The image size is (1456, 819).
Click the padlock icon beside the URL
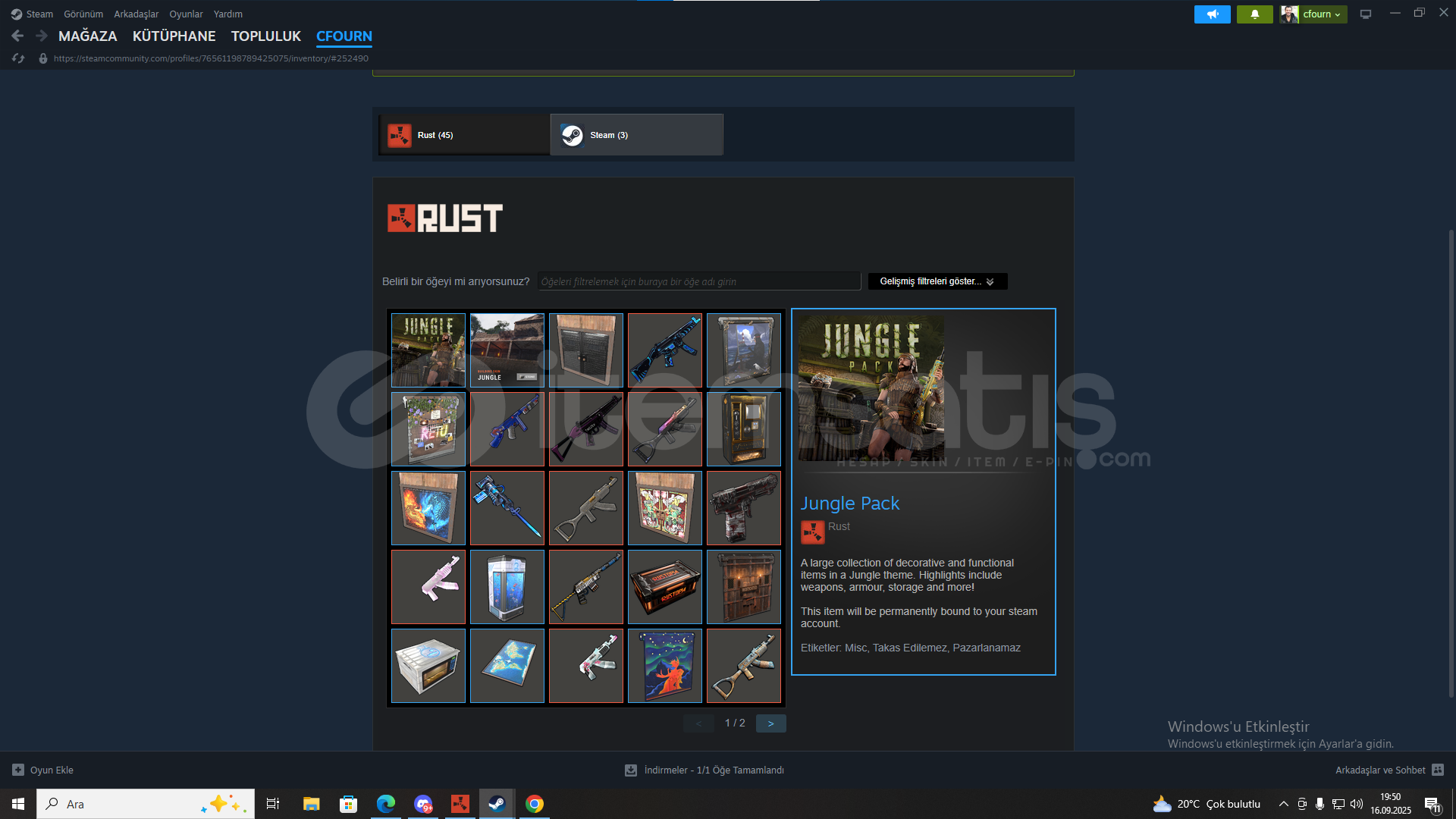43,58
